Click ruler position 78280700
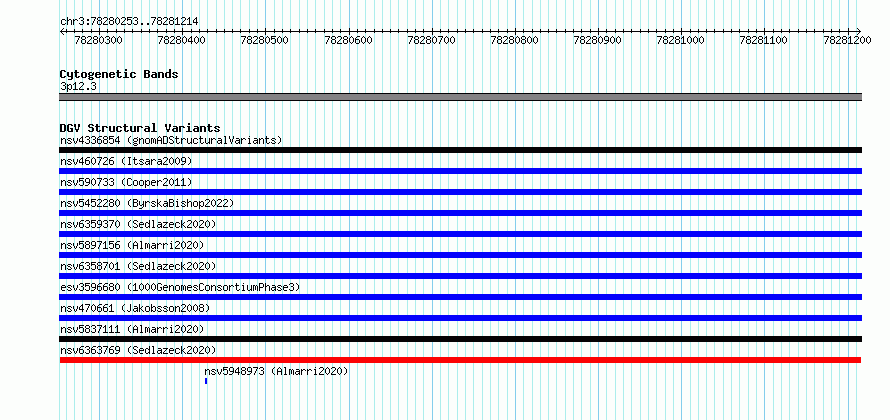The width and height of the screenshot is (890, 420). tap(433, 40)
